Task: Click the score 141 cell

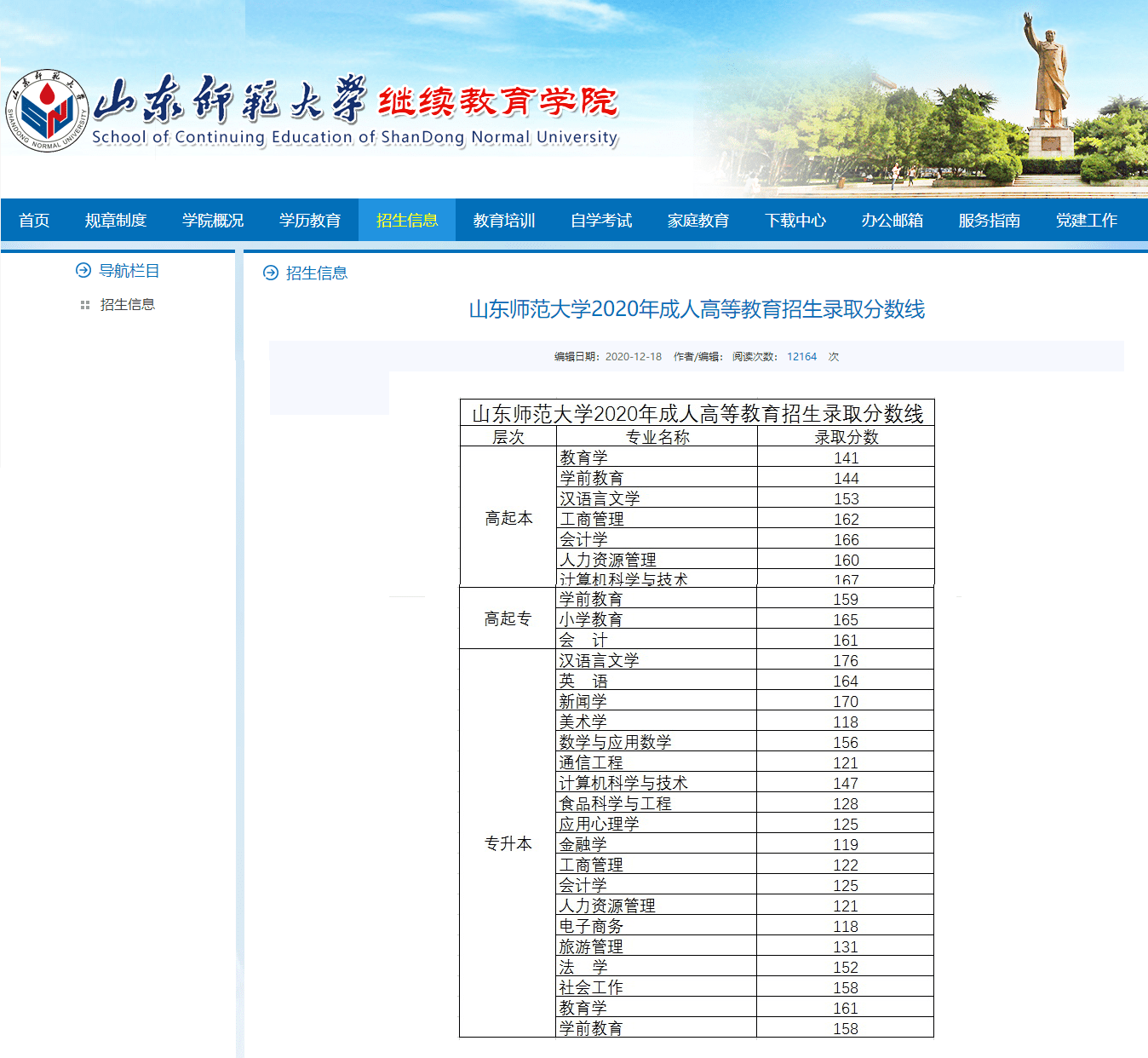Action: [x=847, y=458]
